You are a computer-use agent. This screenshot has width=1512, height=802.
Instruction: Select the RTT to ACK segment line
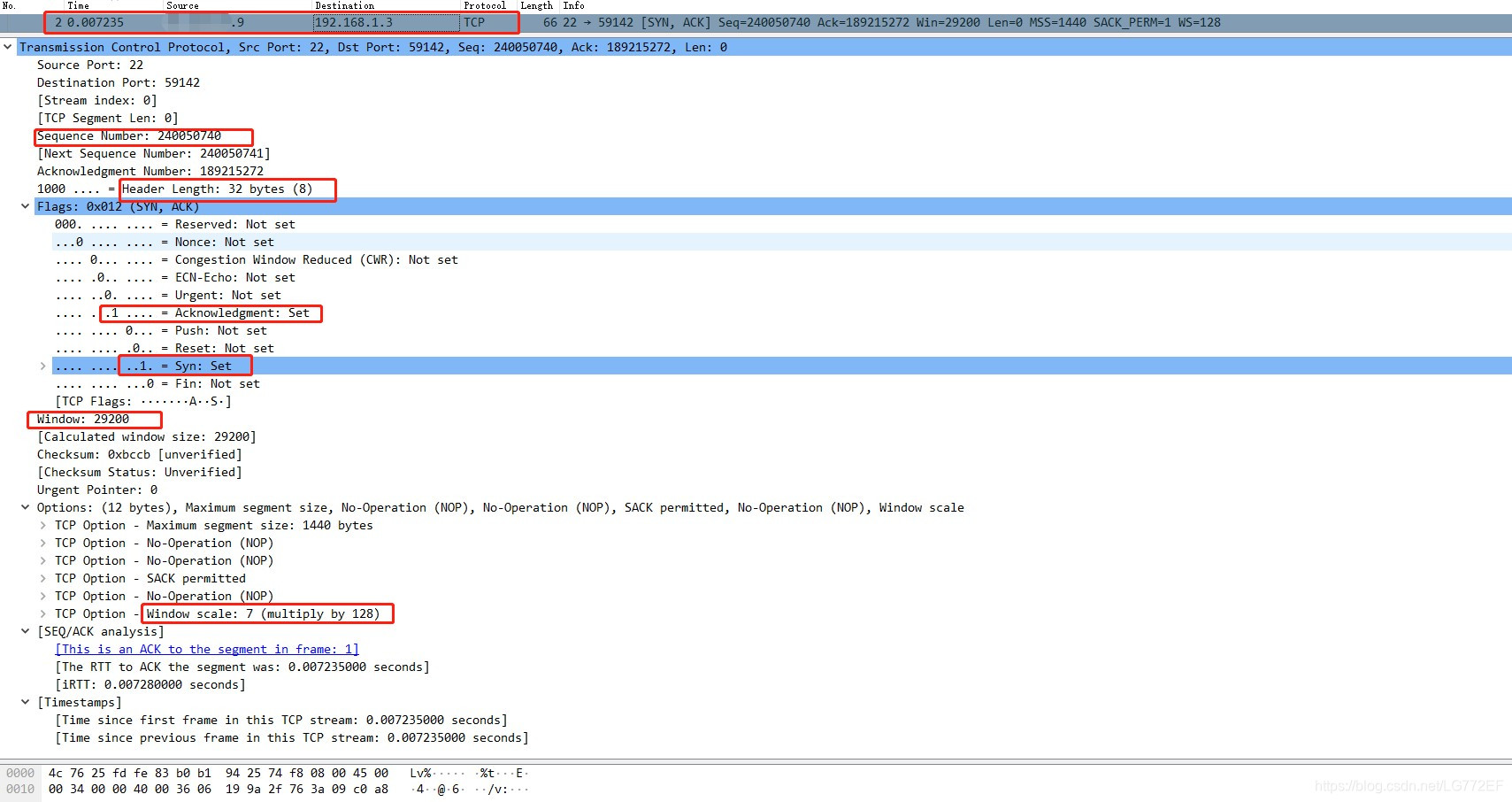(x=242, y=667)
